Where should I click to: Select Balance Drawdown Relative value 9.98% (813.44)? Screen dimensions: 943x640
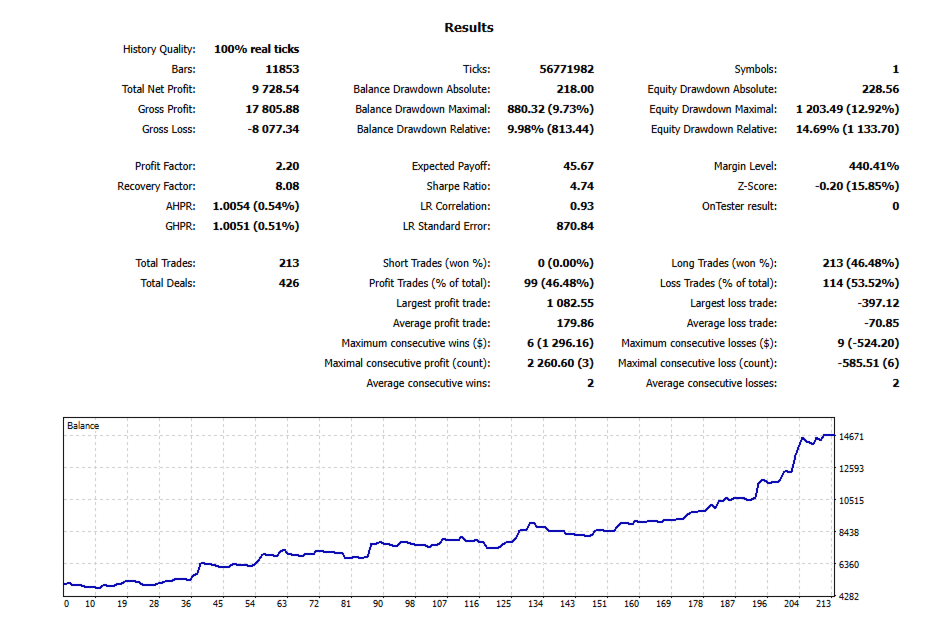(x=550, y=129)
